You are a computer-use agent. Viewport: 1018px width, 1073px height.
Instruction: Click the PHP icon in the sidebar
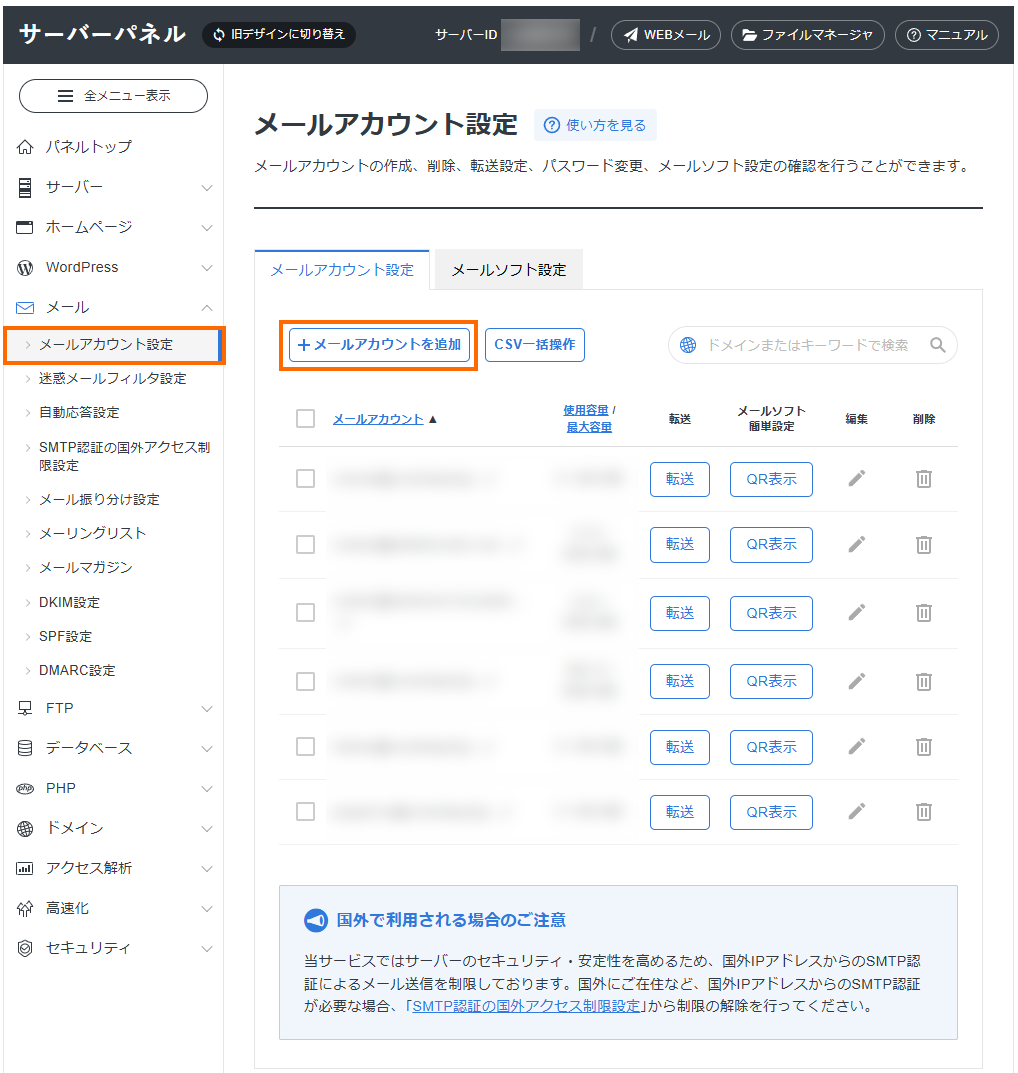click(x=25, y=788)
